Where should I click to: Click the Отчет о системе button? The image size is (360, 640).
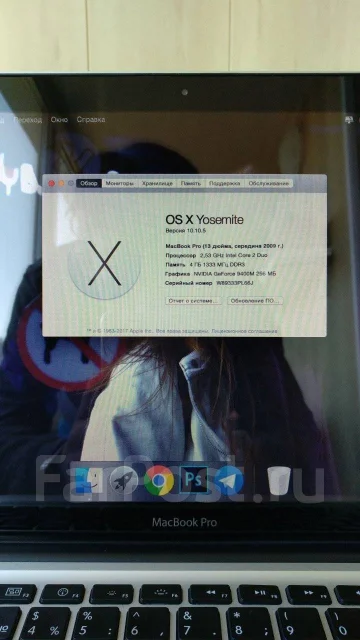(193, 301)
